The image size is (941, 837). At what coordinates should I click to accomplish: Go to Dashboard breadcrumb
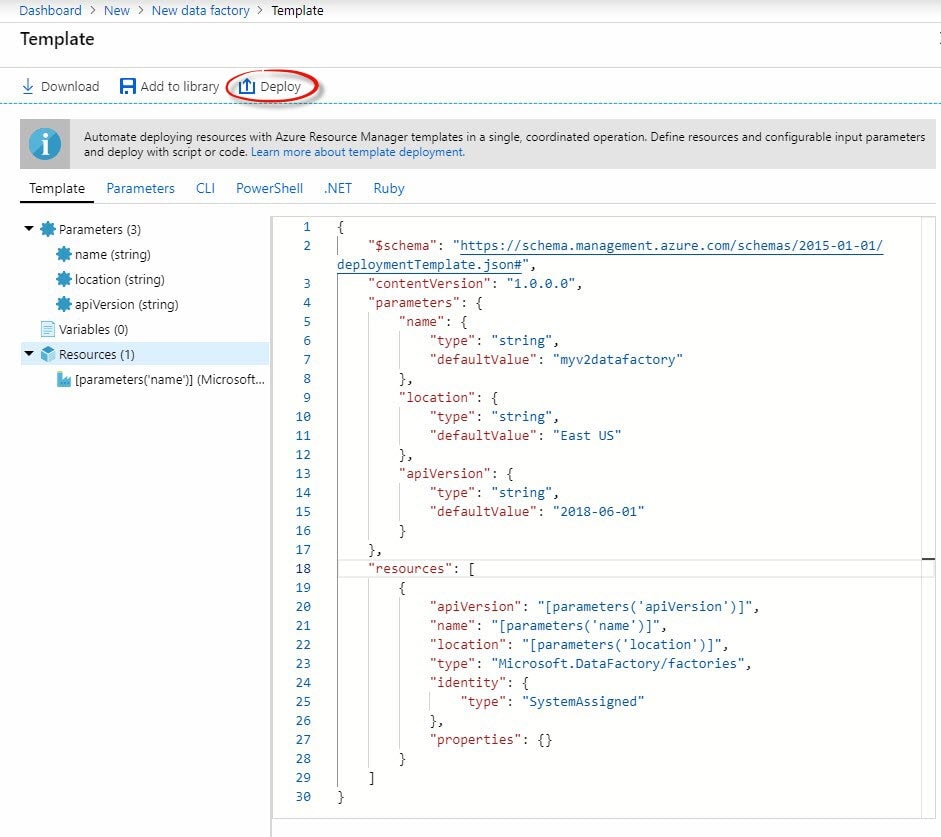point(50,10)
